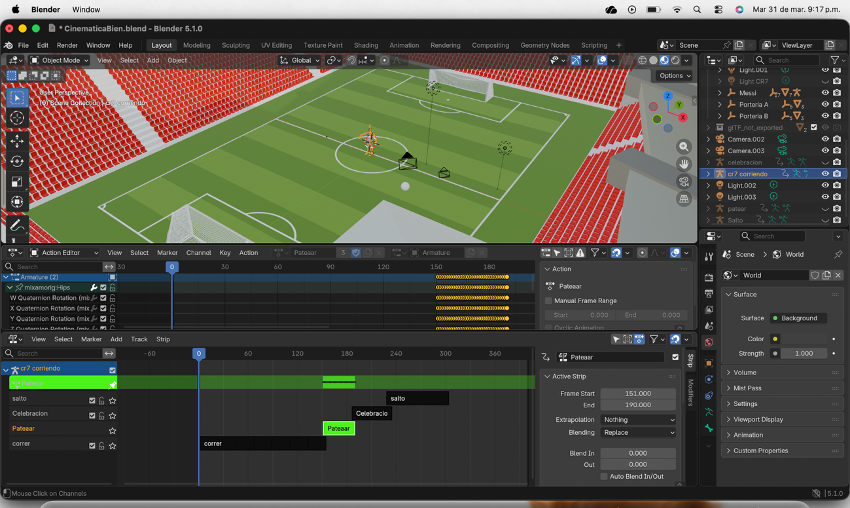Hide Camera.002 using its eye icon

coord(825,139)
